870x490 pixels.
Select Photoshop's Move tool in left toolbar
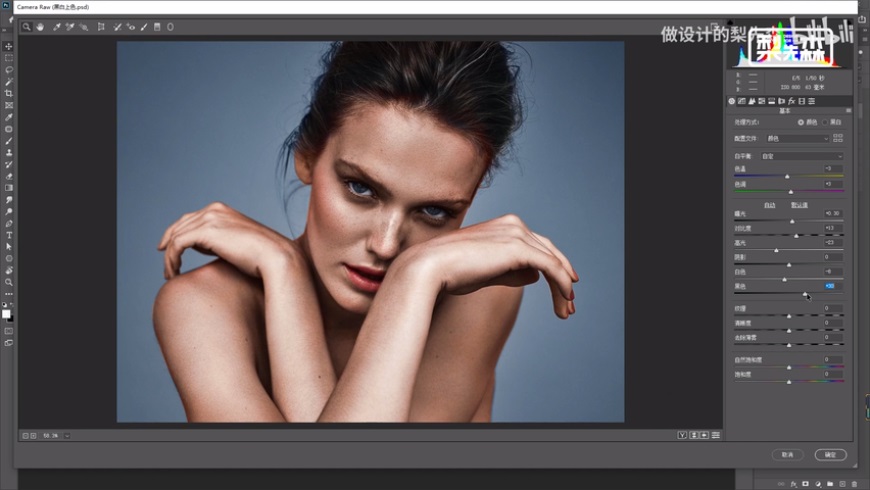tap(9, 47)
